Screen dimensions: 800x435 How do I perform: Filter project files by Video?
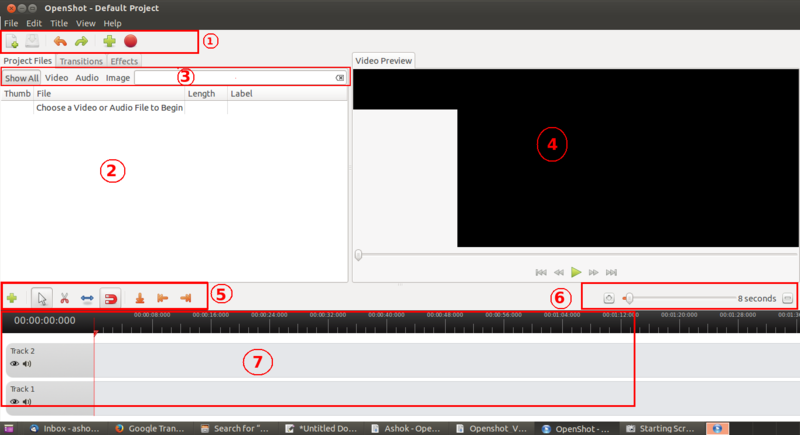pyautogui.click(x=56, y=78)
